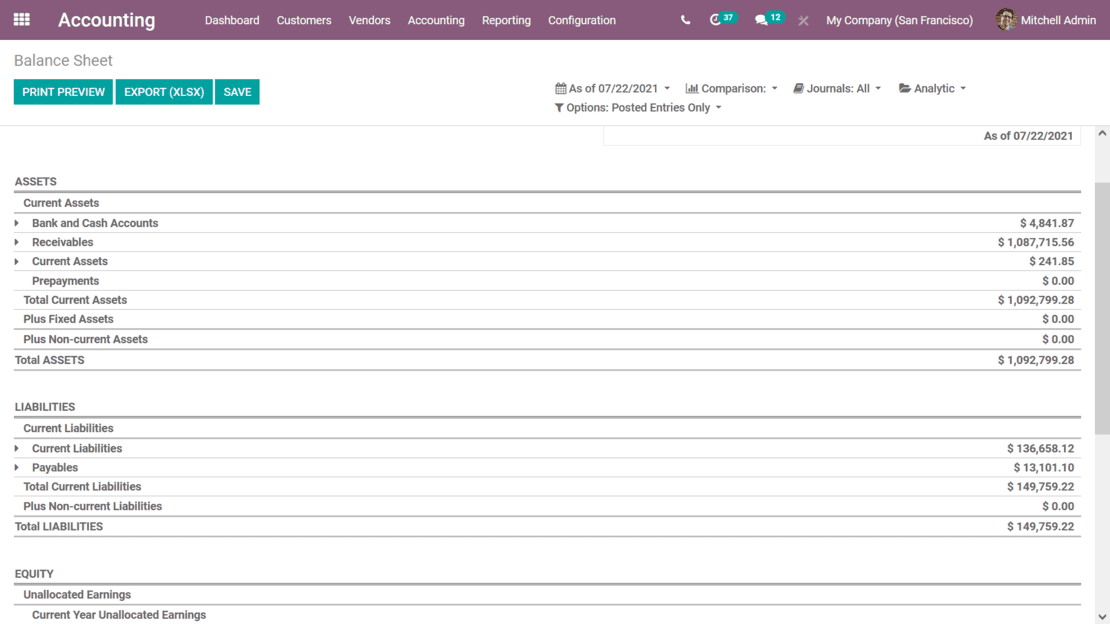1110x624 pixels.
Task: Open Options: Posted Entries Only dropdown
Action: 637,107
